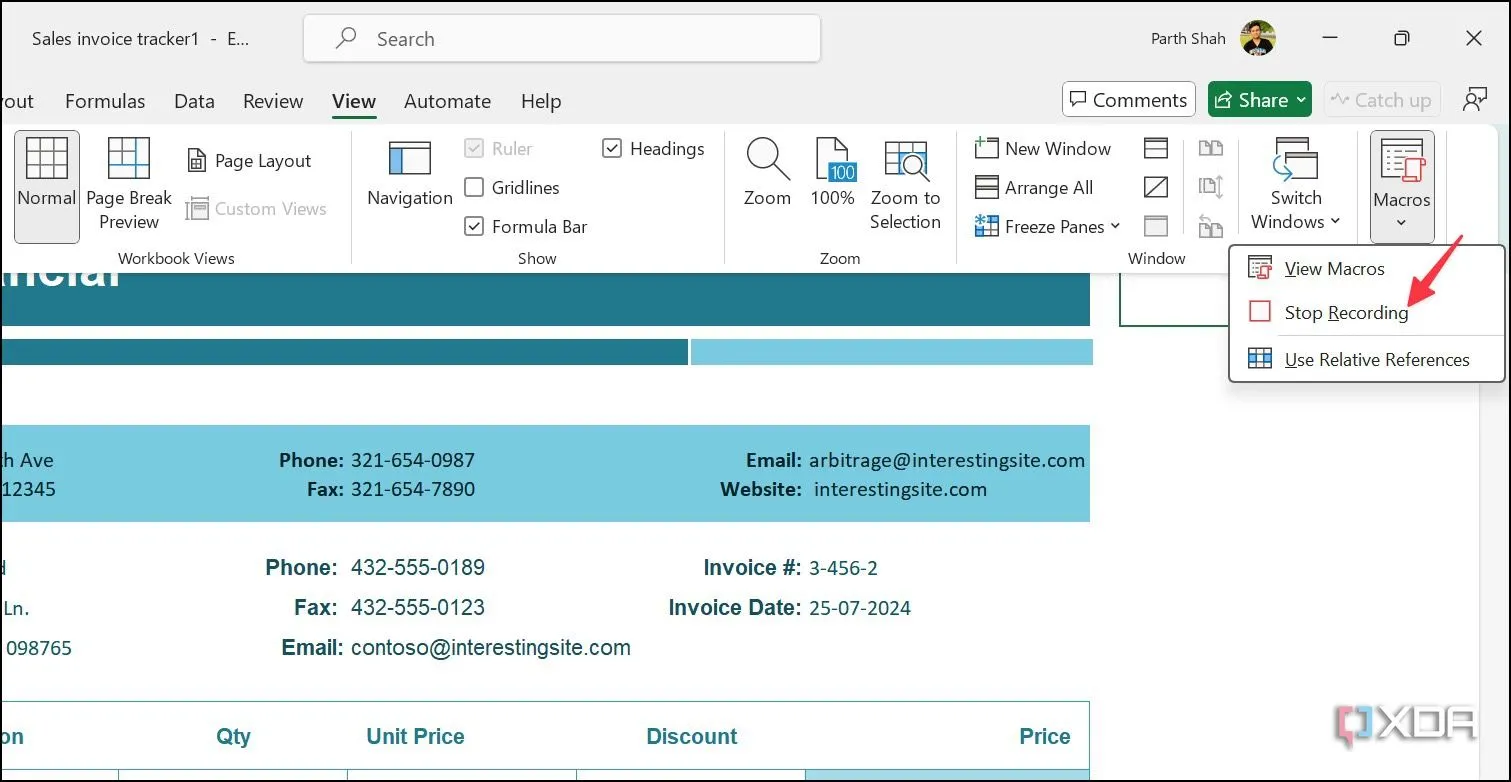Open the Zoom dialog magnifier
The image size is (1511, 782).
[x=767, y=175]
